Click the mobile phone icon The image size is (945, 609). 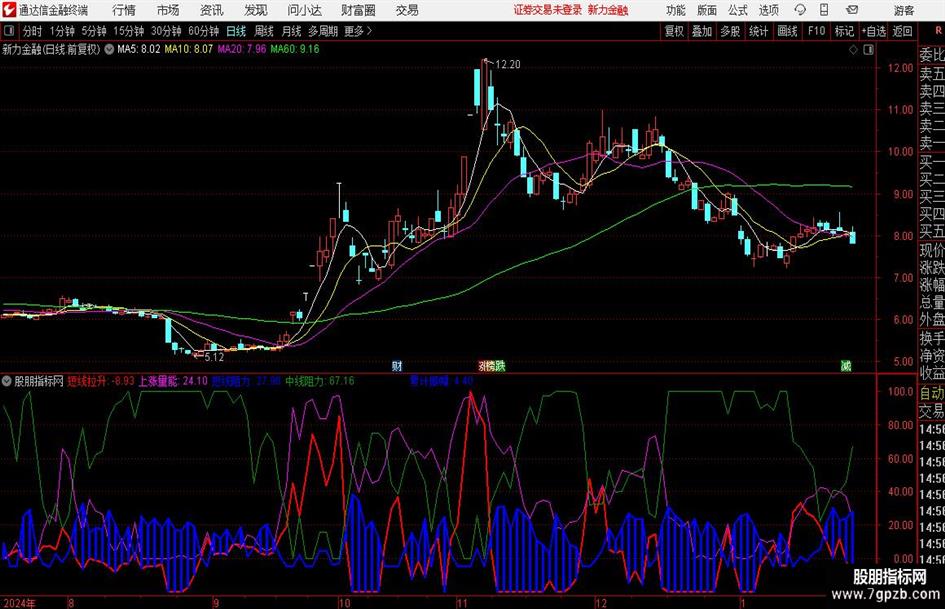click(x=824, y=10)
